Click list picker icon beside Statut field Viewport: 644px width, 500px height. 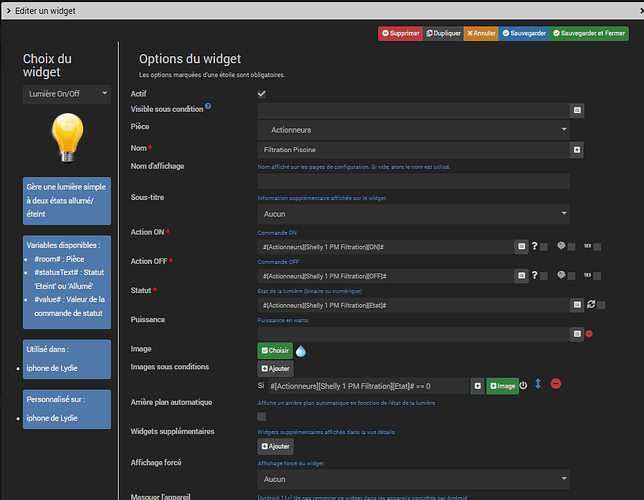point(577,305)
